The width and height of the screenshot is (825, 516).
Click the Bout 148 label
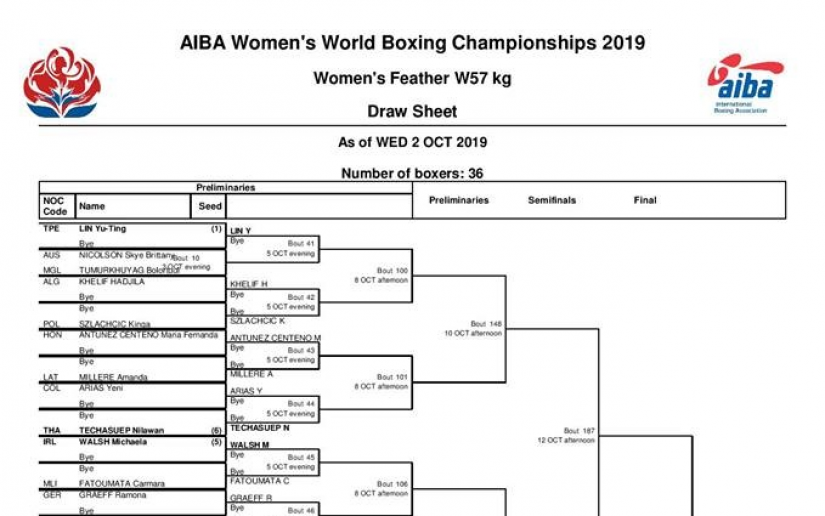(x=486, y=323)
